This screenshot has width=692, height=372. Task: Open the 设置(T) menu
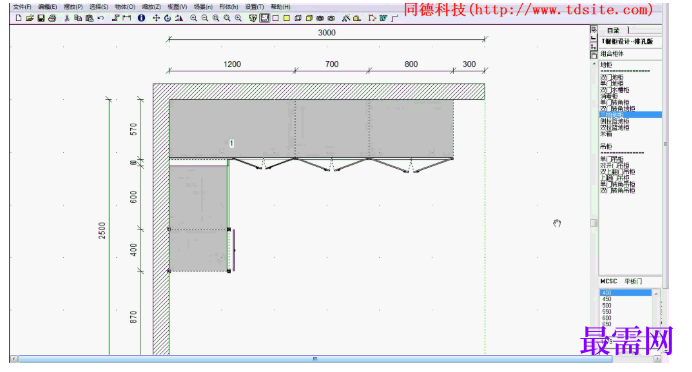(255, 7)
